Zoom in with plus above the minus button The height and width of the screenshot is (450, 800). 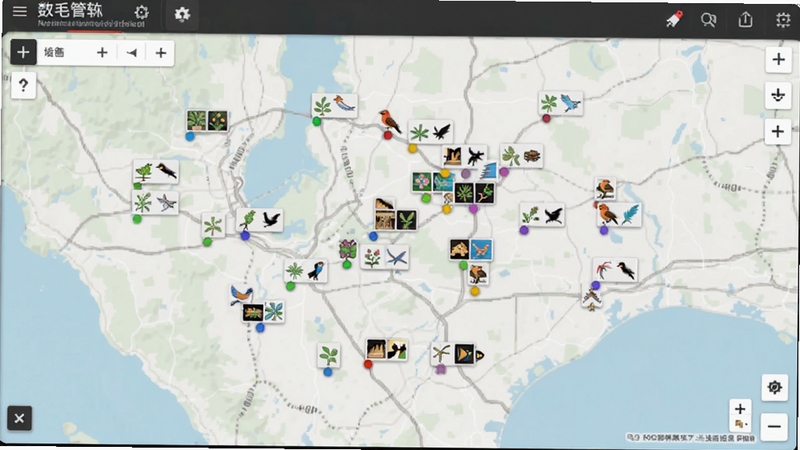pos(740,408)
